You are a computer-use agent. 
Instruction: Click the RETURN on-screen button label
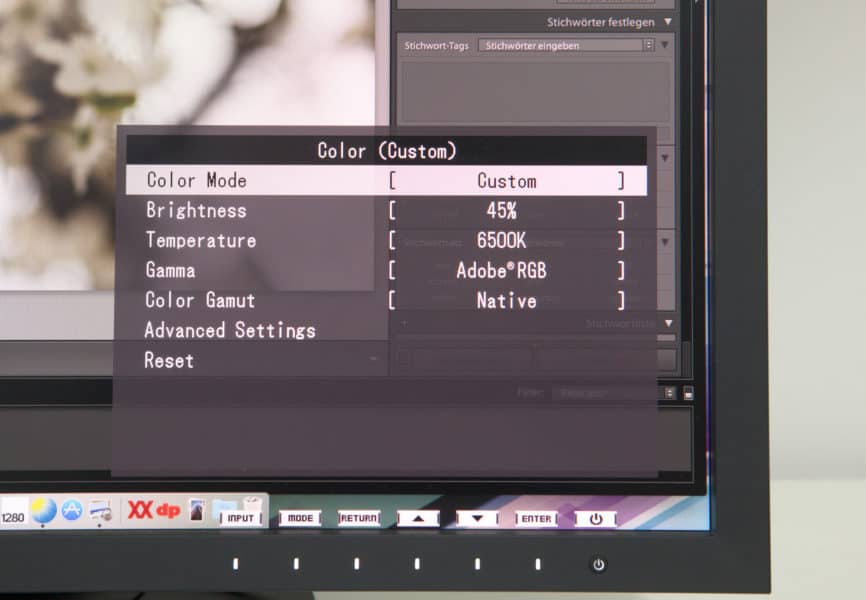click(x=359, y=518)
